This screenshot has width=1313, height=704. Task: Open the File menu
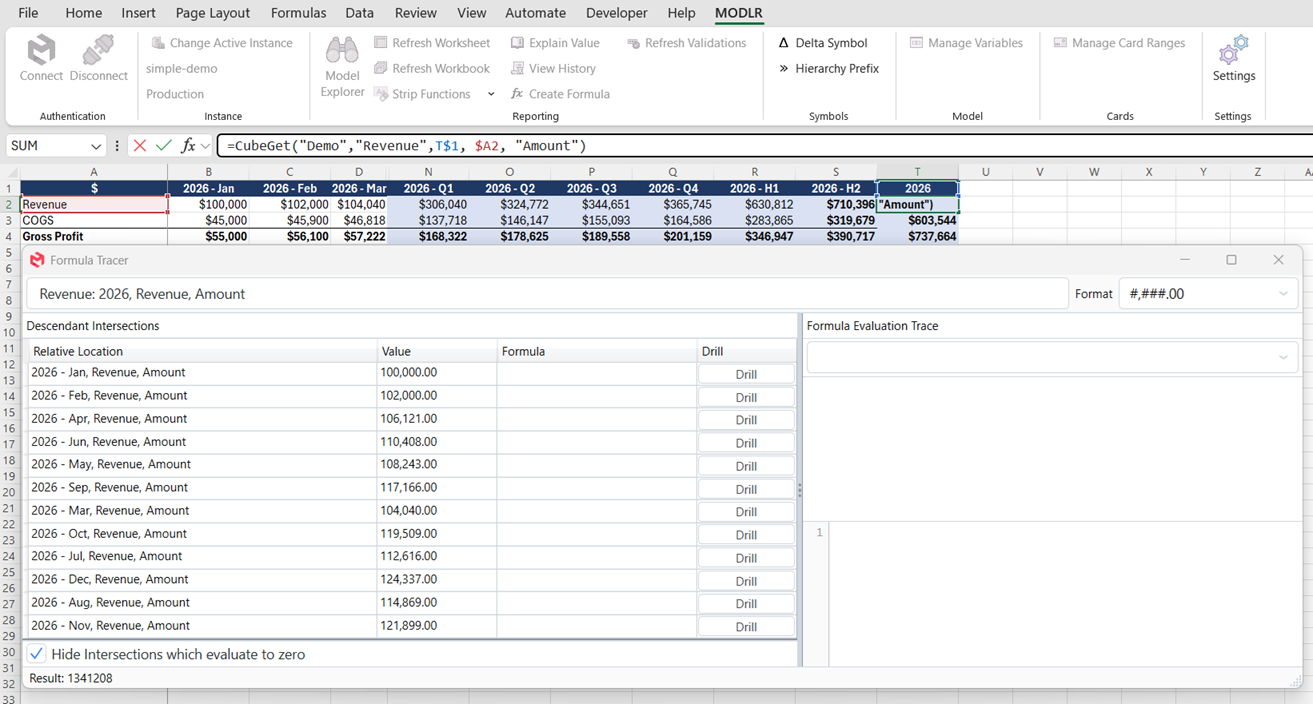(28, 13)
